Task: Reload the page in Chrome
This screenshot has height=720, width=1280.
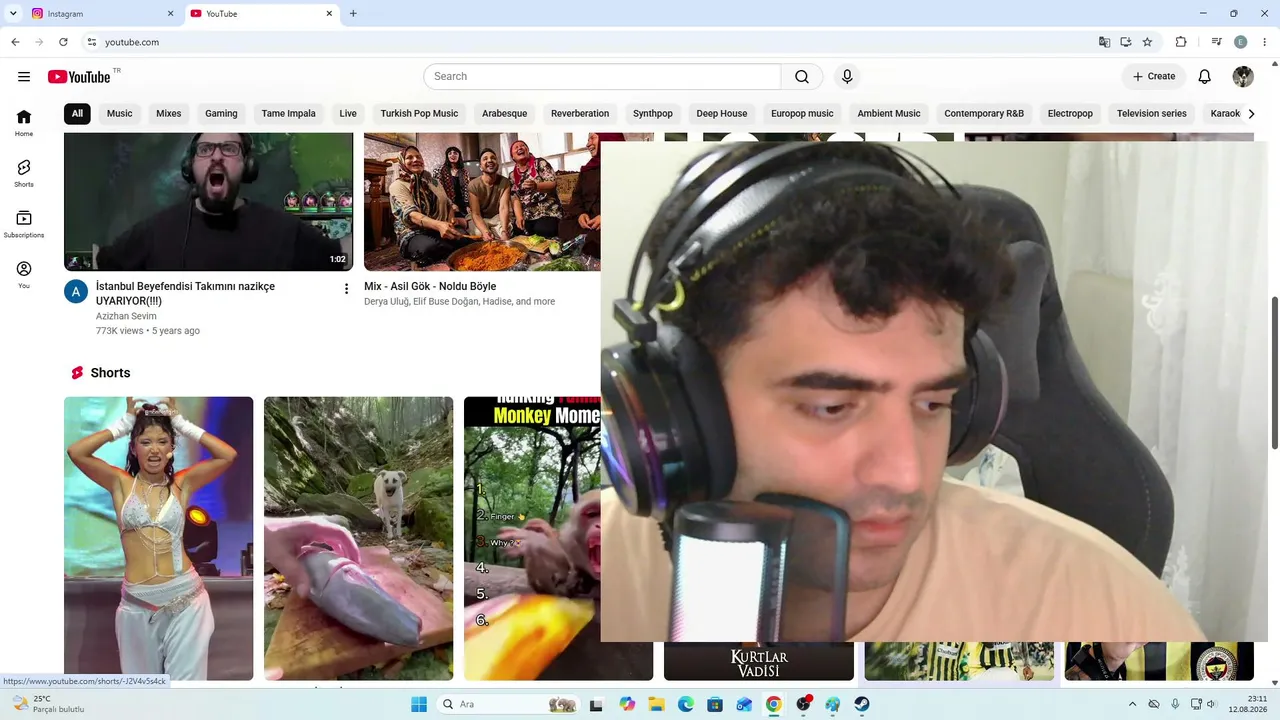Action: pos(63,42)
